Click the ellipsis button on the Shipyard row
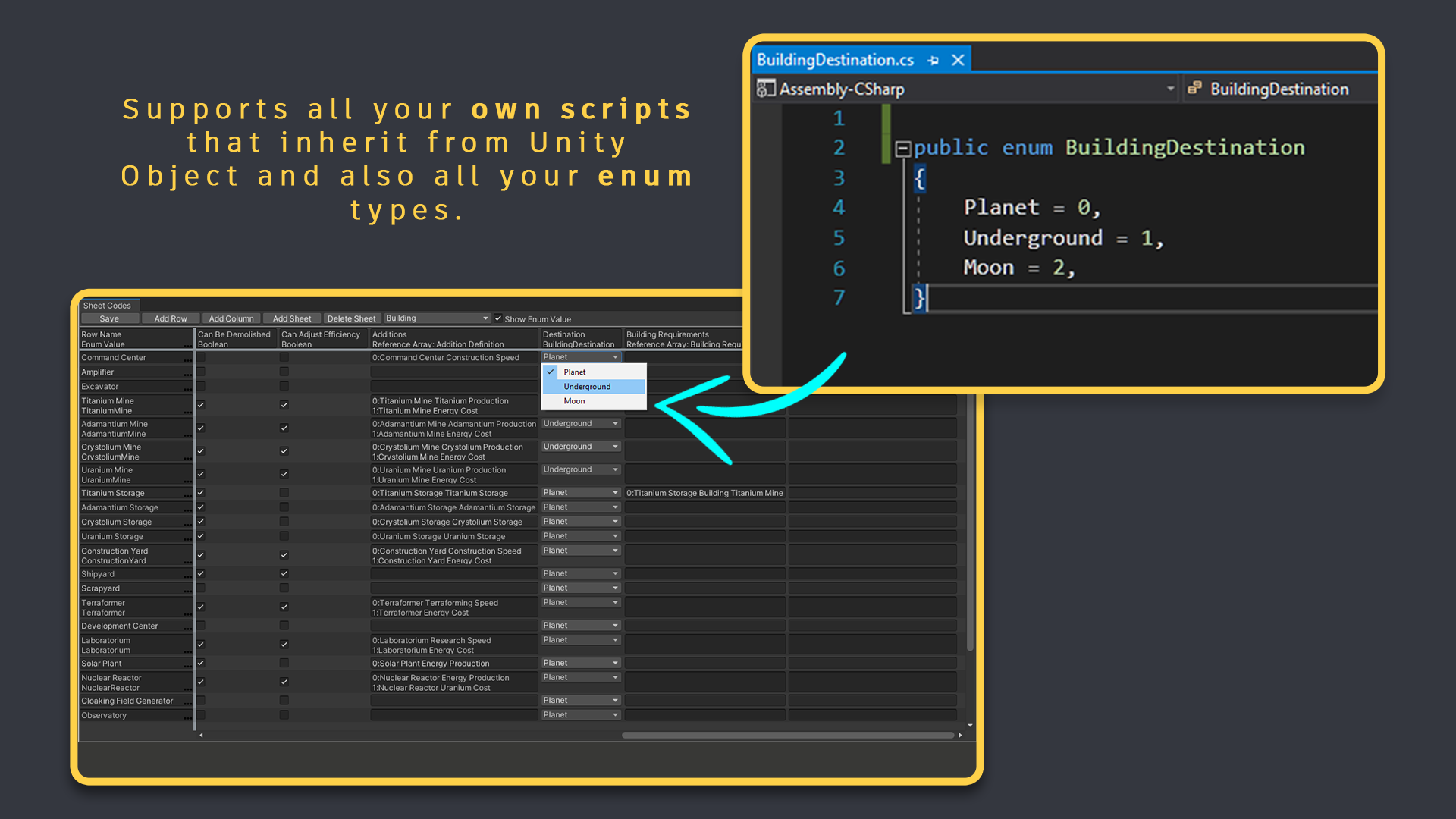The height and width of the screenshot is (819, 1456). 188,576
